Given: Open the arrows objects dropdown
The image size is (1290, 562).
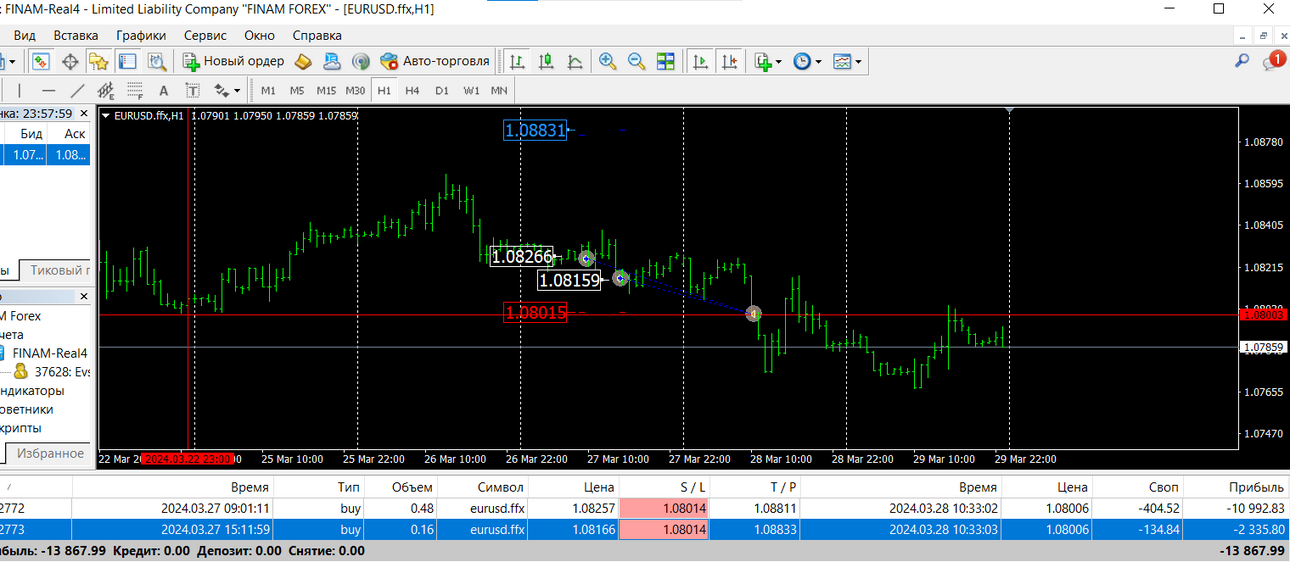Looking at the screenshot, I should pyautogui.click(x=227, y=90).
